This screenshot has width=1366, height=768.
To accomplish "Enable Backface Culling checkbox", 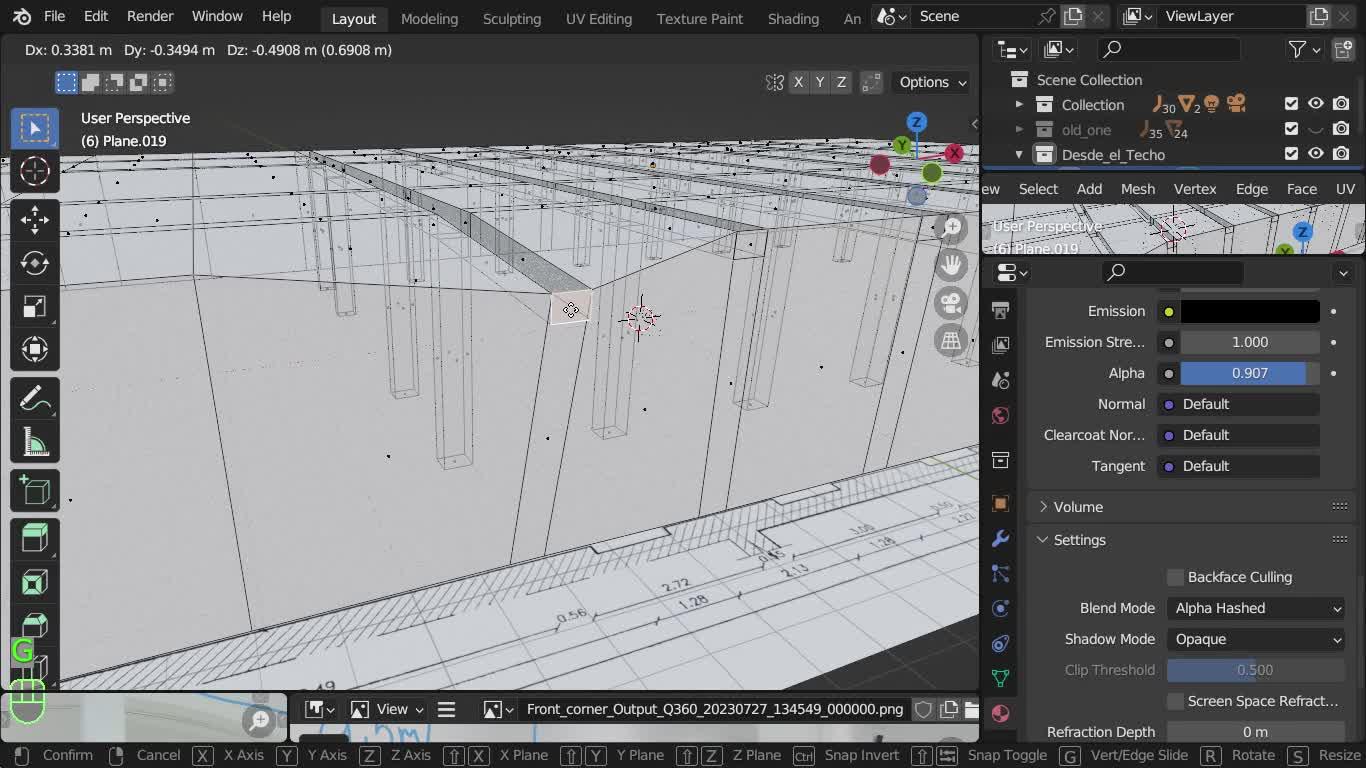I will [x=1176, y=577].
